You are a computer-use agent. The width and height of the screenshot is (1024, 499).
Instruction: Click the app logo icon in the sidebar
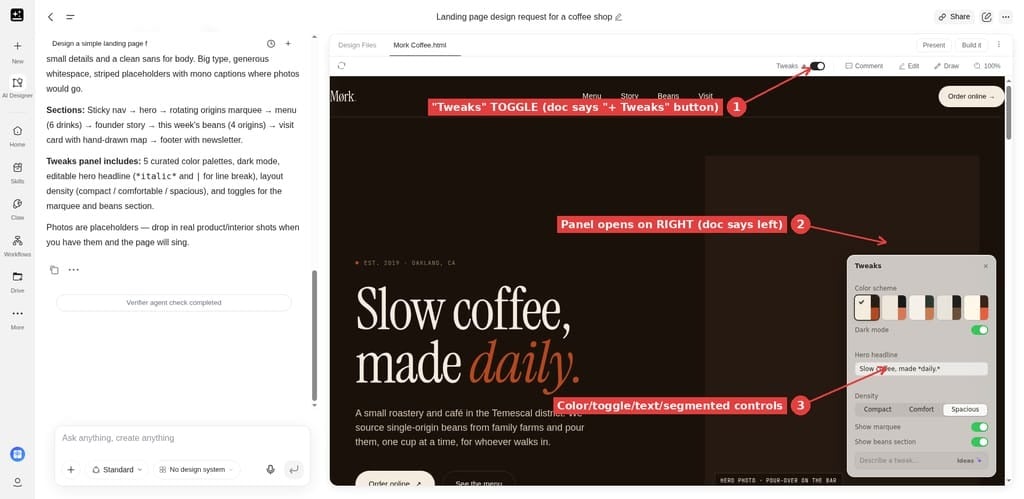pos(17,15)
